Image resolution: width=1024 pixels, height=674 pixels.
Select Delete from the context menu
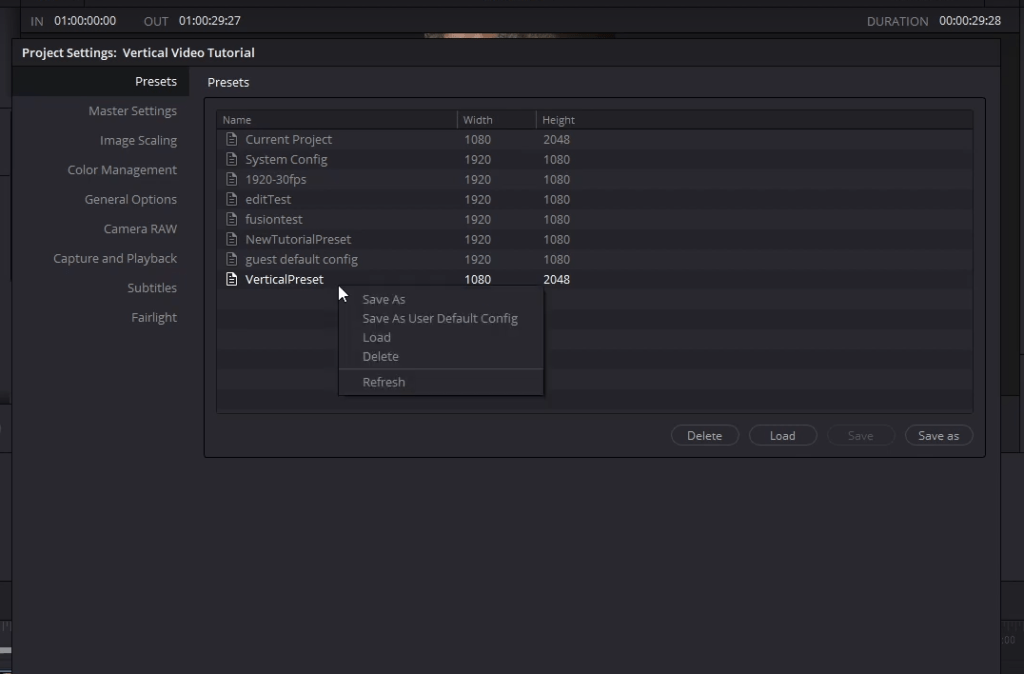pyautogui.click(x=381, y=356)
